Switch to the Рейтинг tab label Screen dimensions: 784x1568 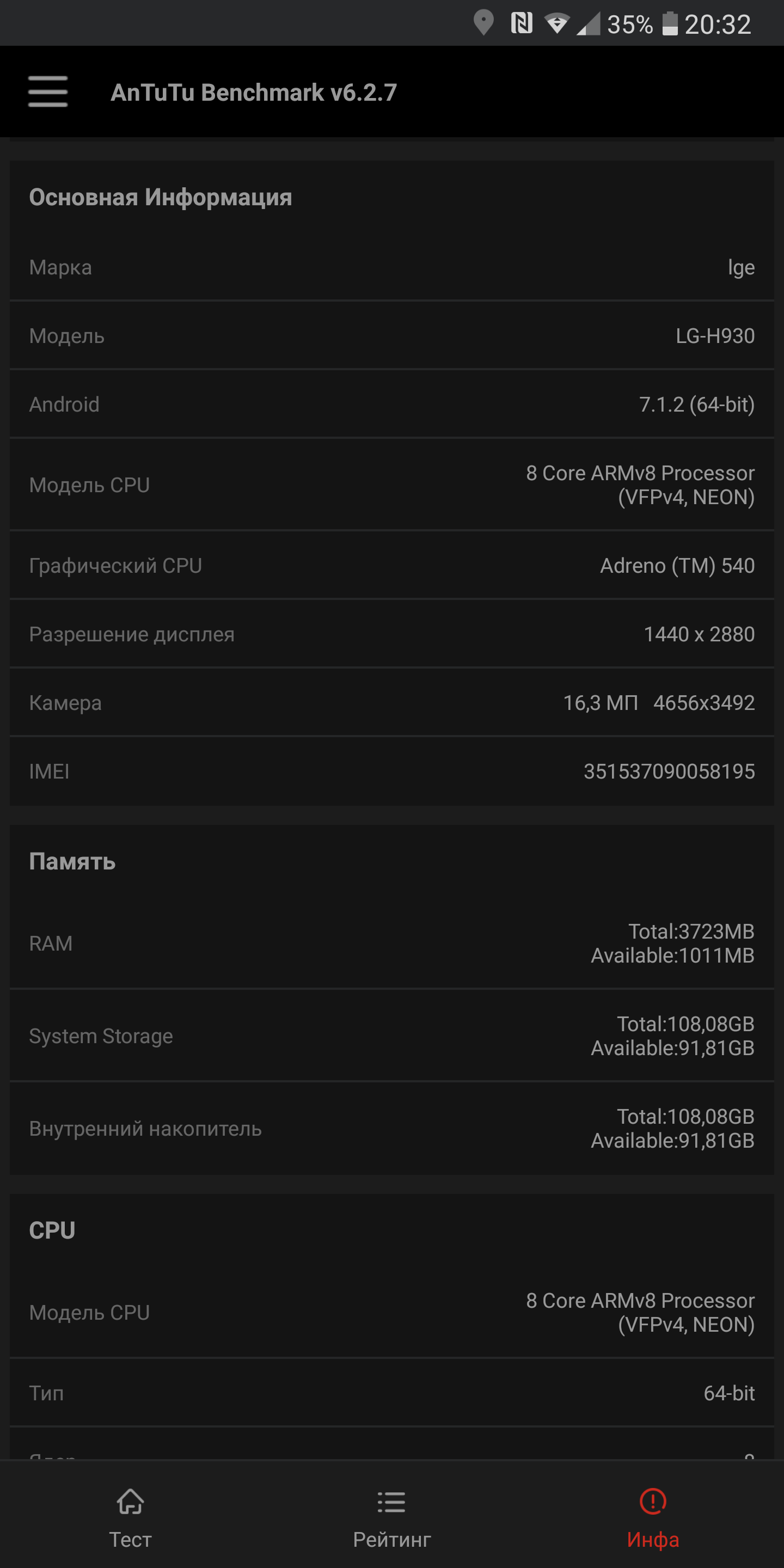391,1539
